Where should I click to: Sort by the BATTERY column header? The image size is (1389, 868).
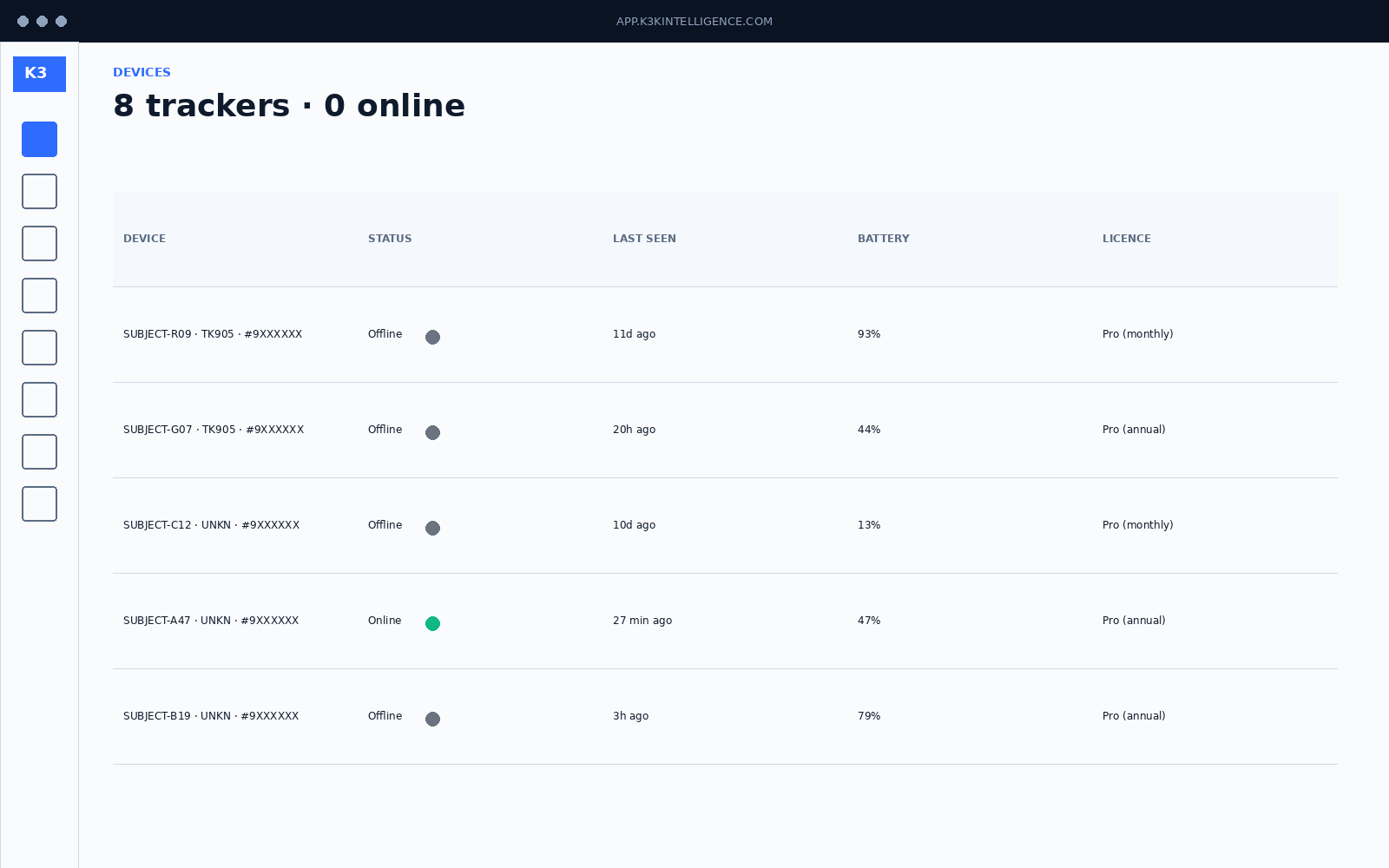click(x=884, y=239)
